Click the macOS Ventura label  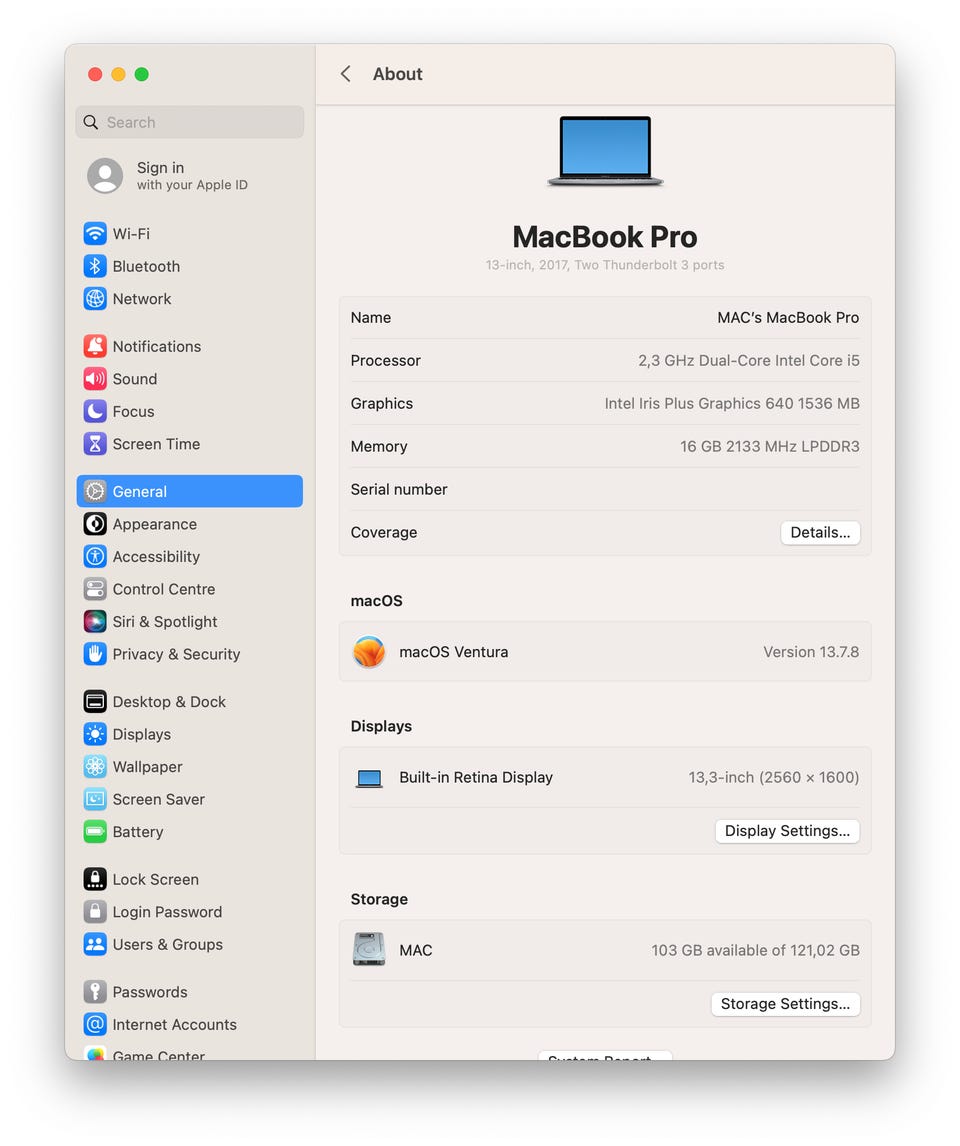pyautogui.click(x=454, y=652)
